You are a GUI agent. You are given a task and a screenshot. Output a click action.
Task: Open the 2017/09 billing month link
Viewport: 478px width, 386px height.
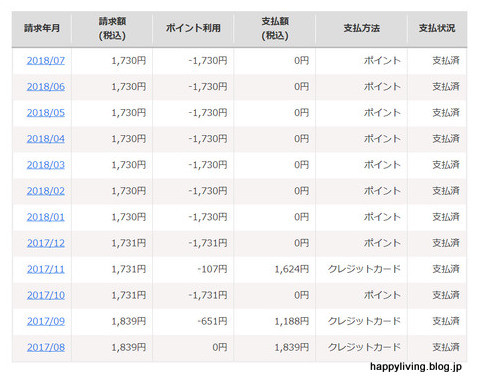[46, 321]
